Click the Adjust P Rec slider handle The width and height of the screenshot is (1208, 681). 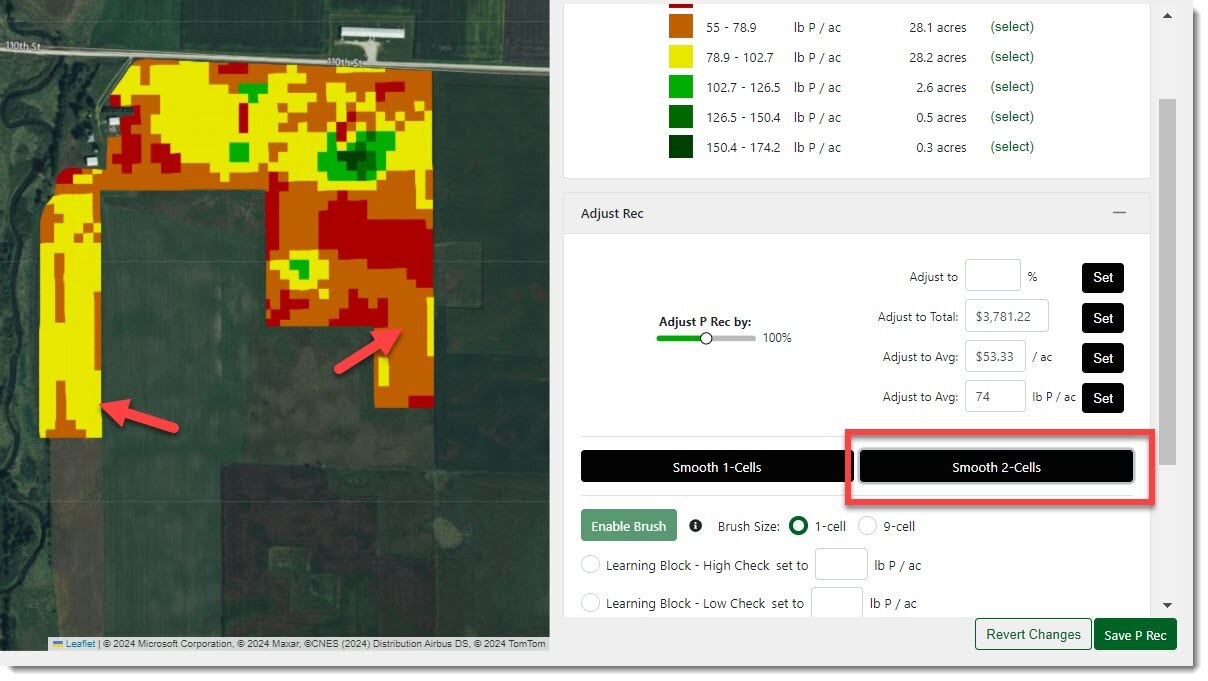click(x=706, y=338)
